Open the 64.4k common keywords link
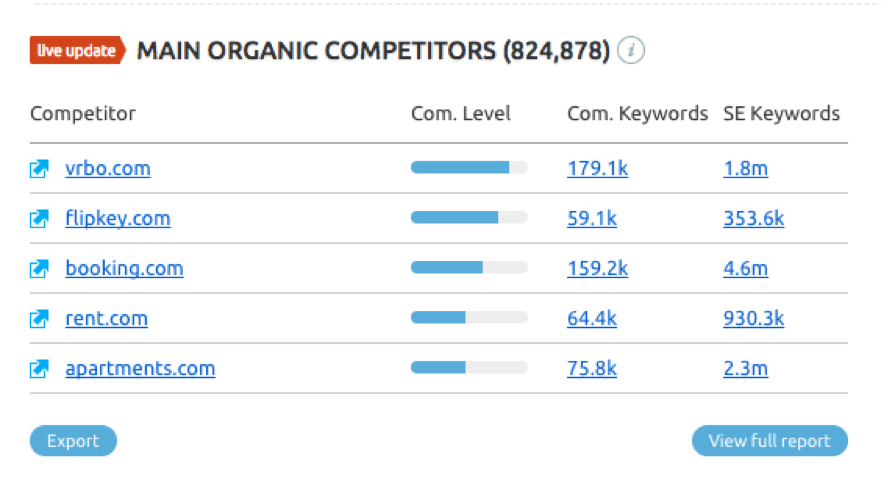The width and height of the screenshot is (881, 497). pyautogui.click(x=592, y=318)
